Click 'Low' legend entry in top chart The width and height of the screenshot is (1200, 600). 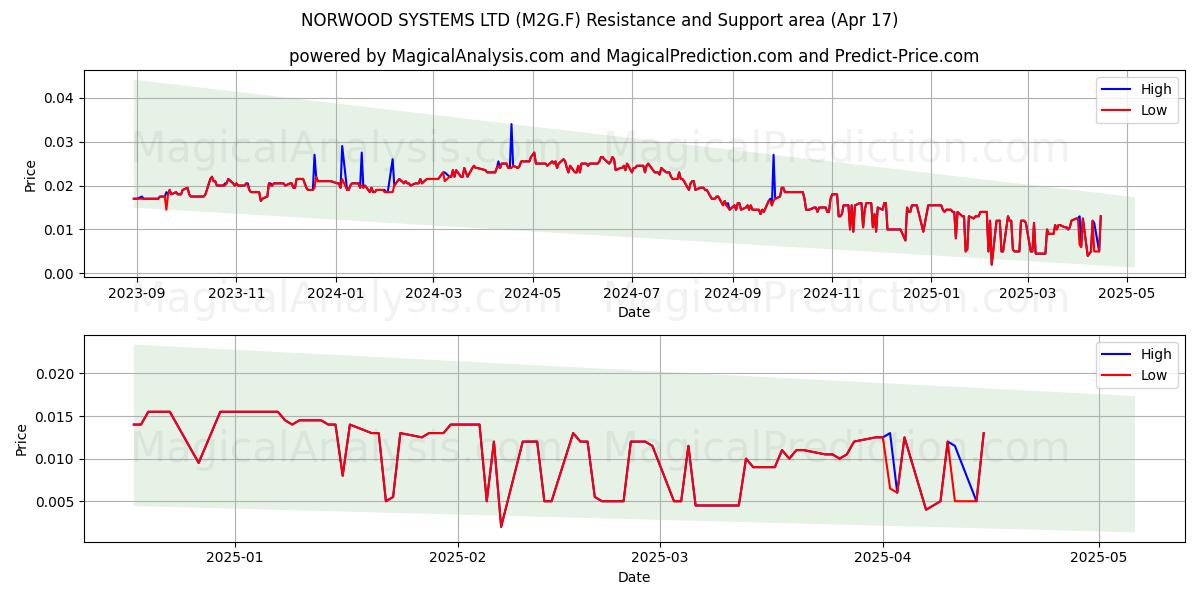click(1154, 110)
